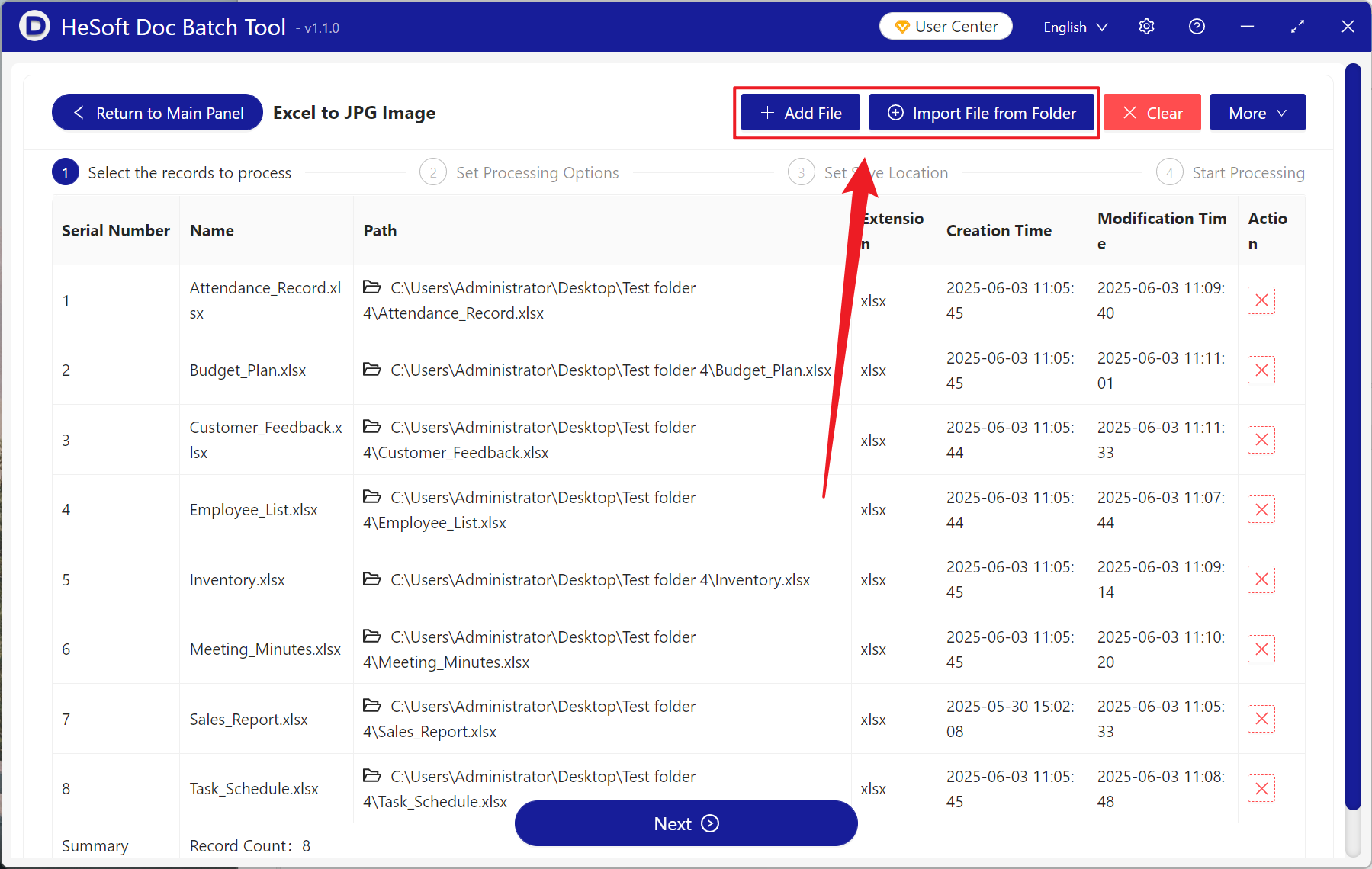
Task: Expand the English language dropdown
Action: (x=1075, y=27)
